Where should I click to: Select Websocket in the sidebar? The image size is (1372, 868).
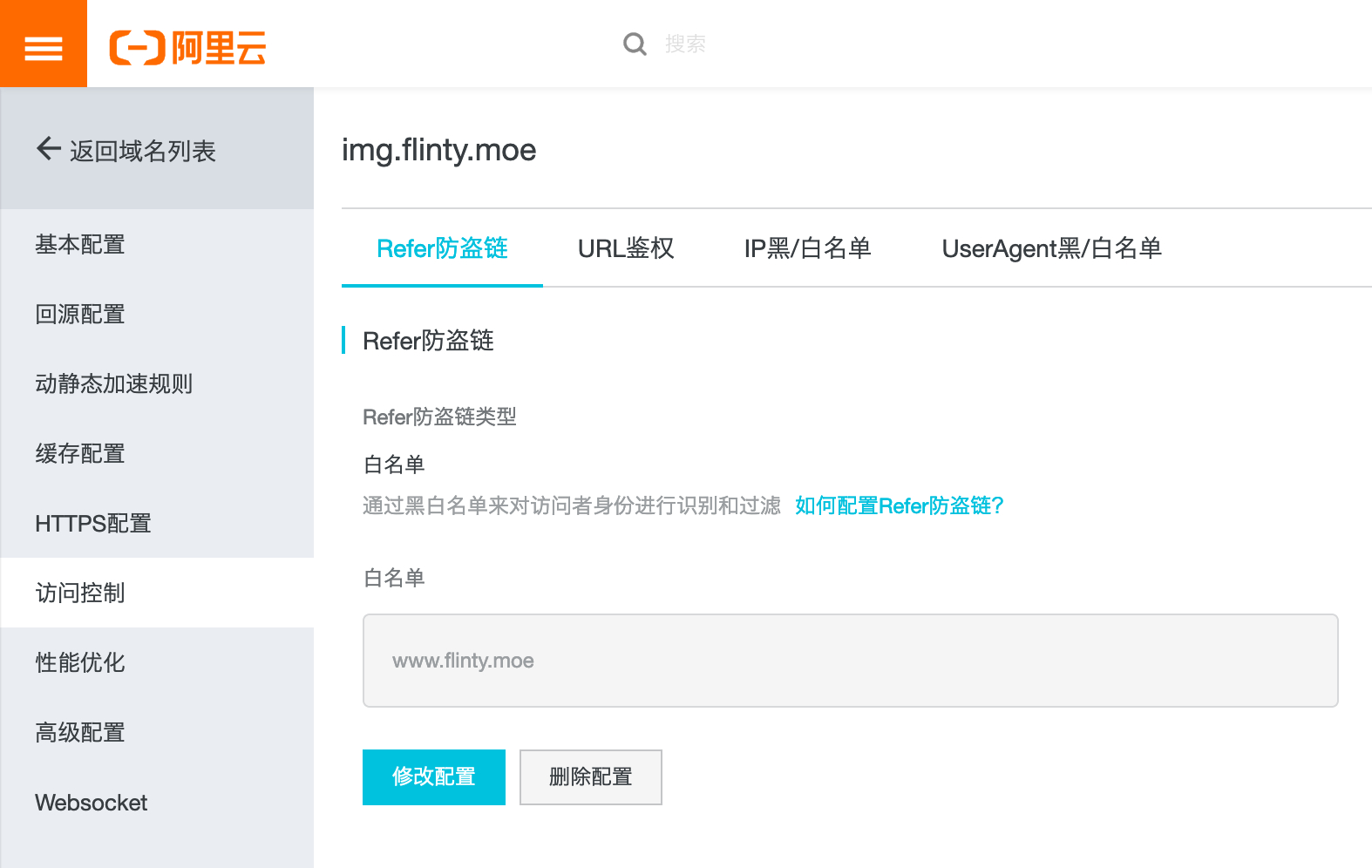click(92, 803)
